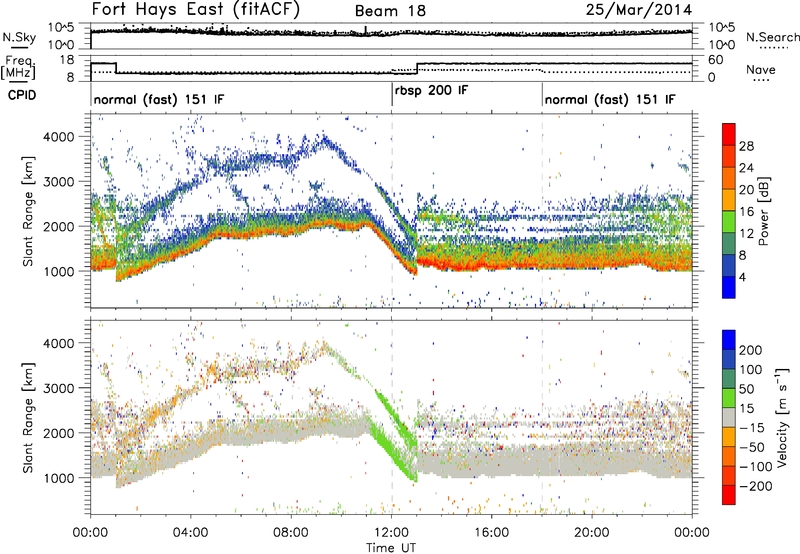The height and width of the screenshot is (554, 800).
Task: Pick the blue top segment of Velocity colorbar
Action: [729, 340]
